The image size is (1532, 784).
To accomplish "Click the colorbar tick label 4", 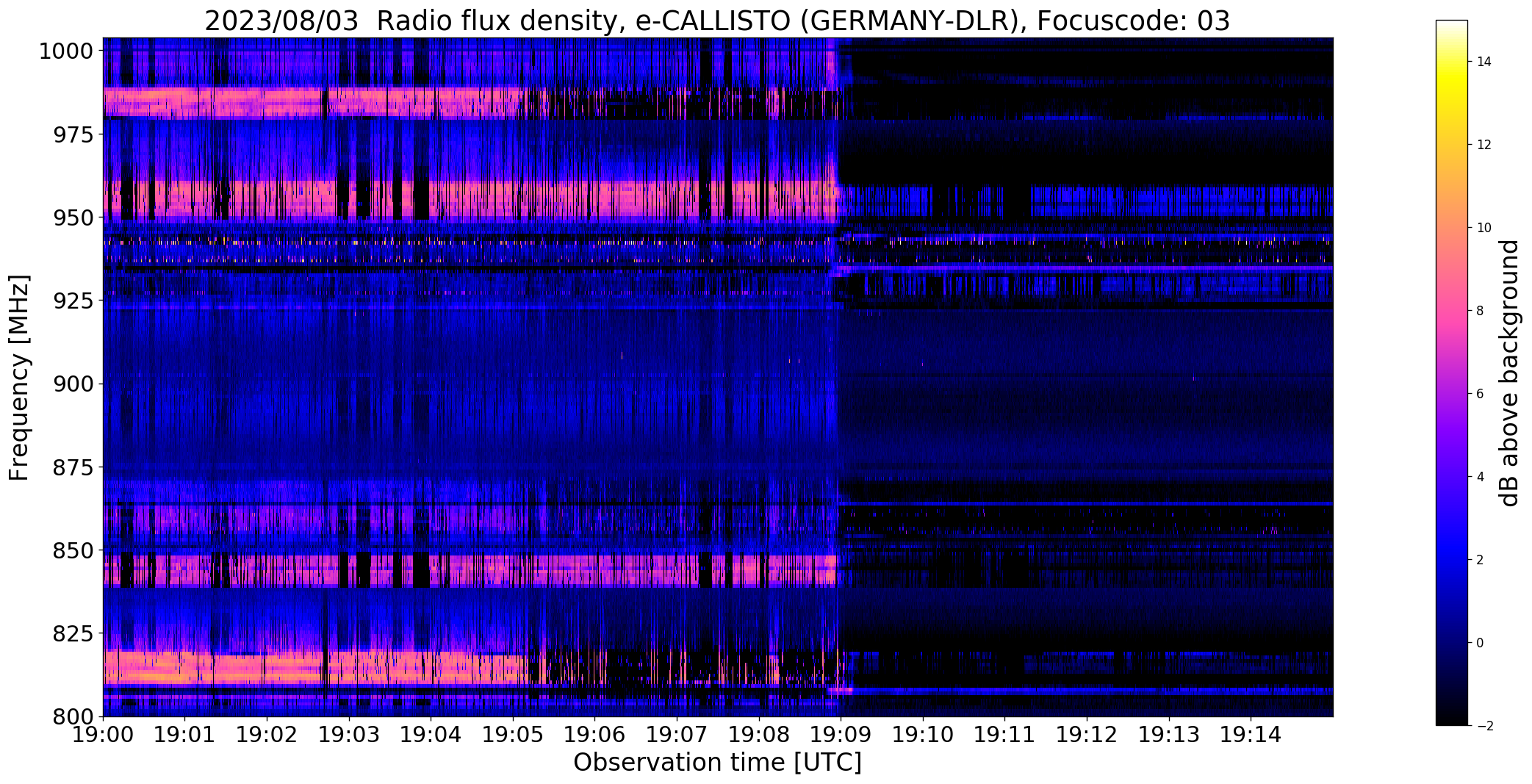I will click(x=1481, y=477).
